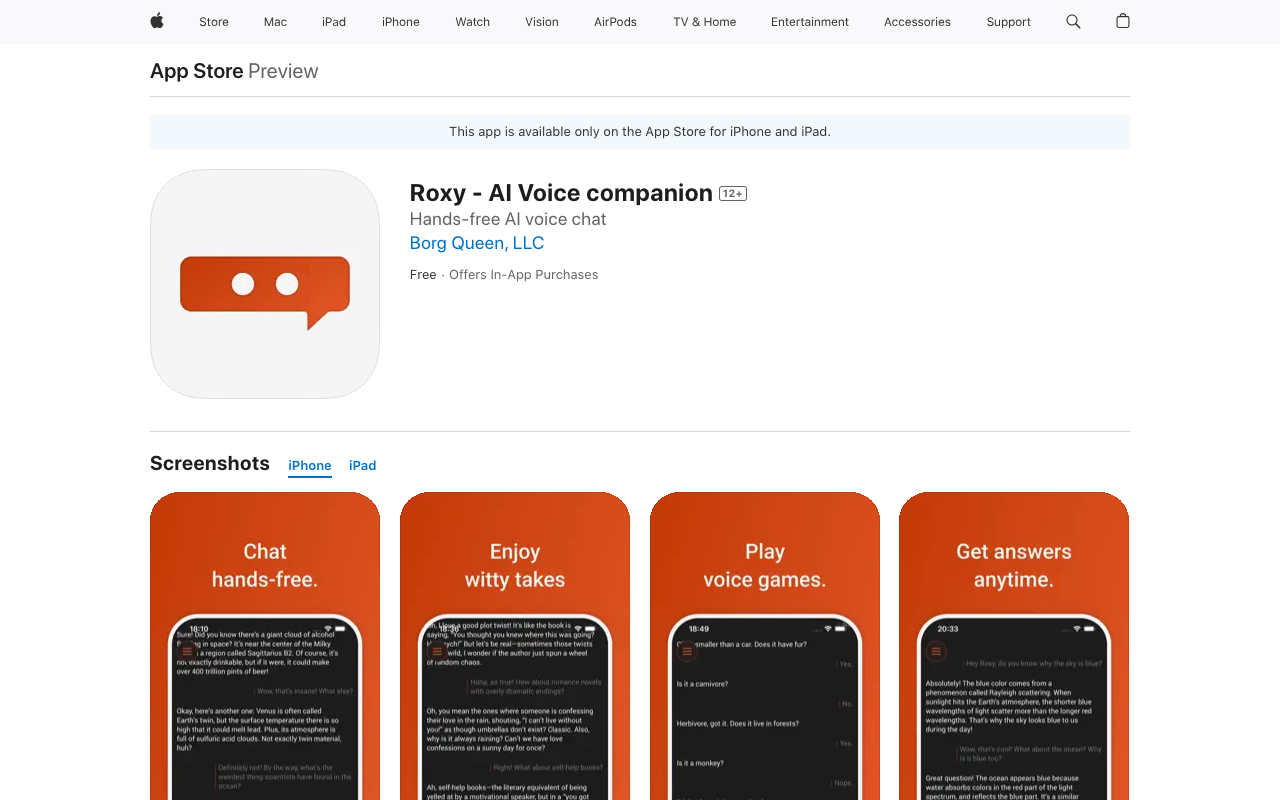Open the Mac menu item
1280x800 pixels.
275,22
